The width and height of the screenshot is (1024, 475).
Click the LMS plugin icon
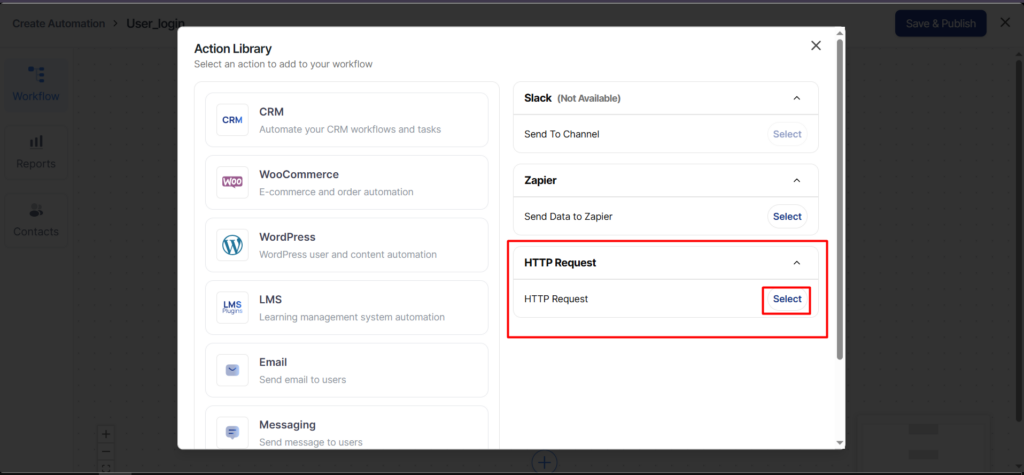coord(232,308)
